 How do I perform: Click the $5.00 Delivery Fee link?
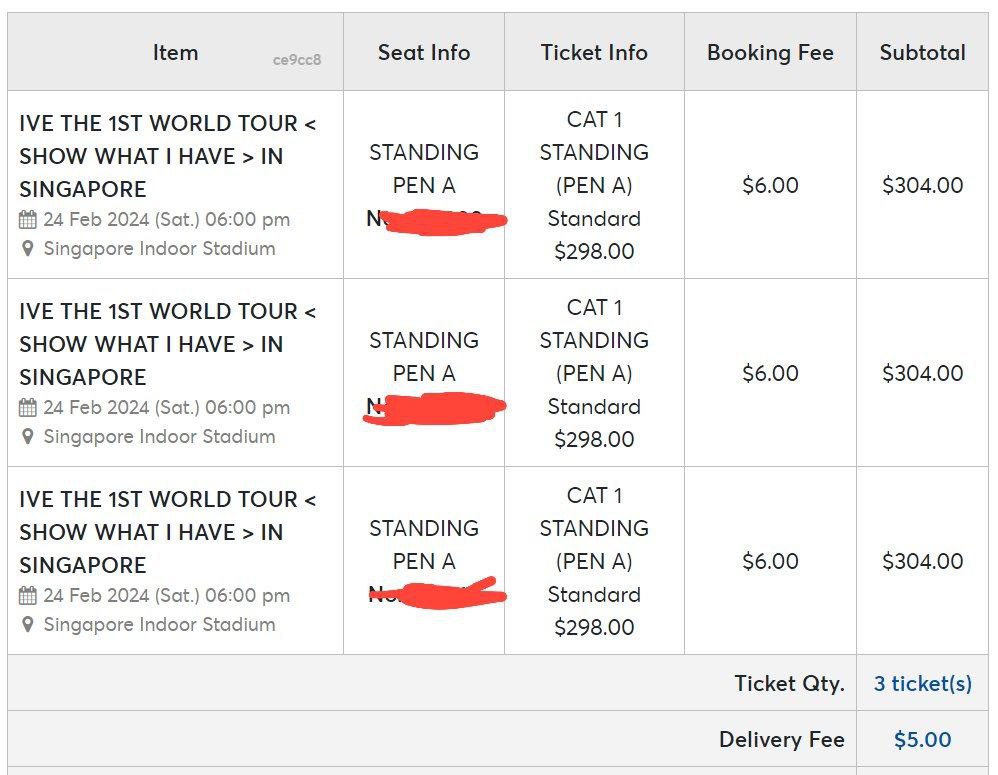921,739
